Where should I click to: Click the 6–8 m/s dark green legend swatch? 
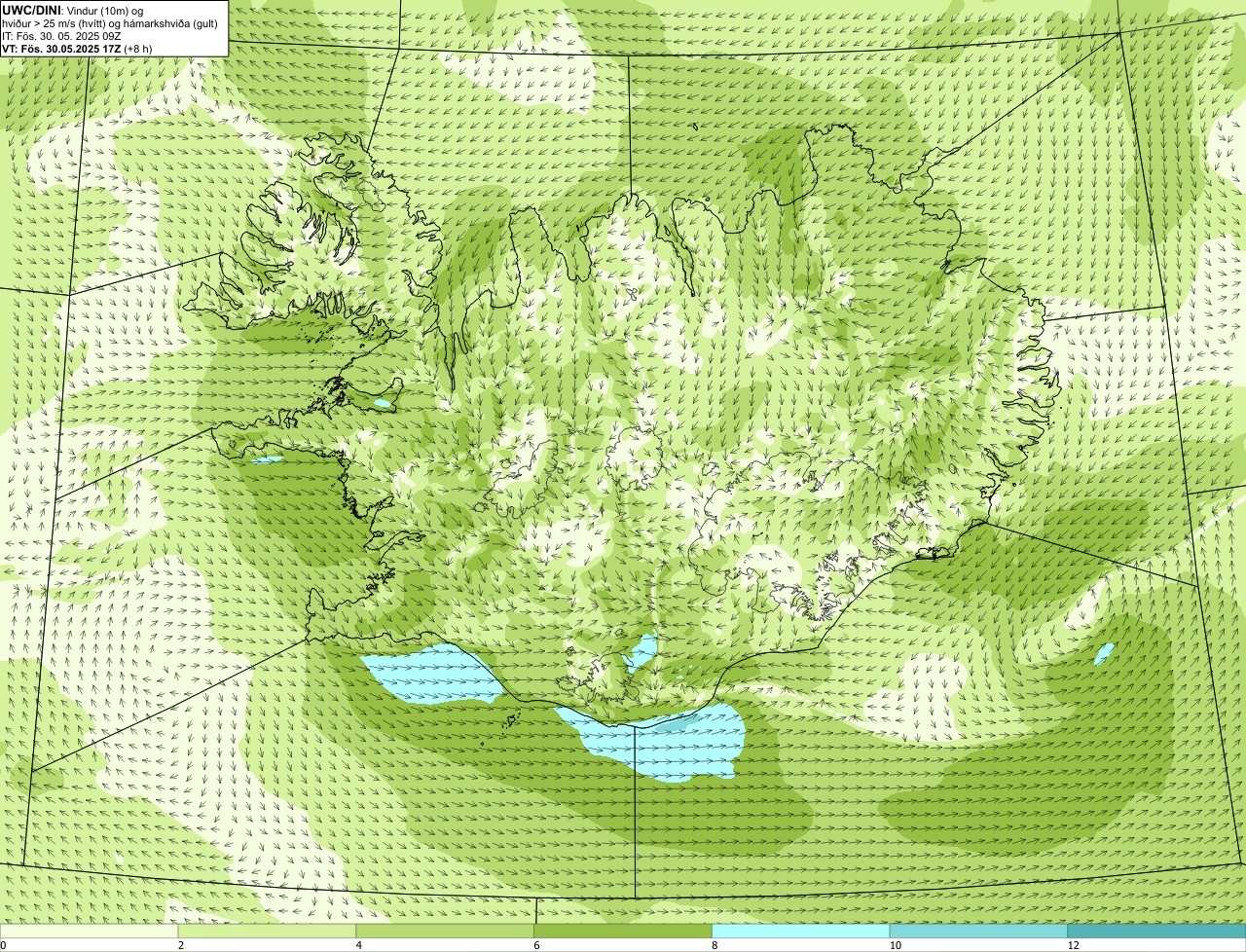(x=623, y=932)
